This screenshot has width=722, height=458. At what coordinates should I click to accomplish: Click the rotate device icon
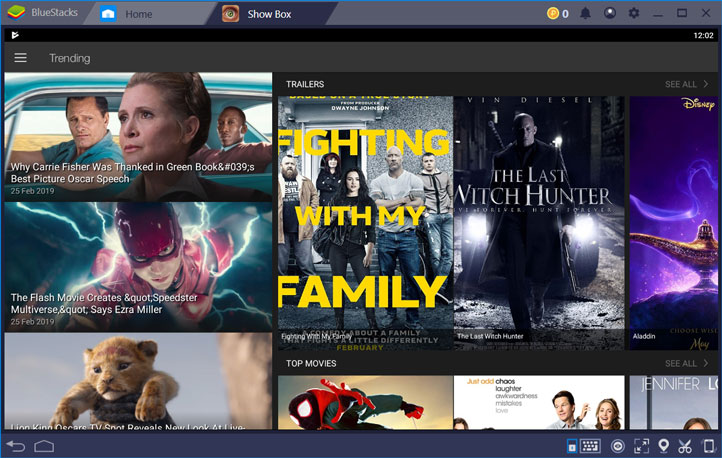709,446
